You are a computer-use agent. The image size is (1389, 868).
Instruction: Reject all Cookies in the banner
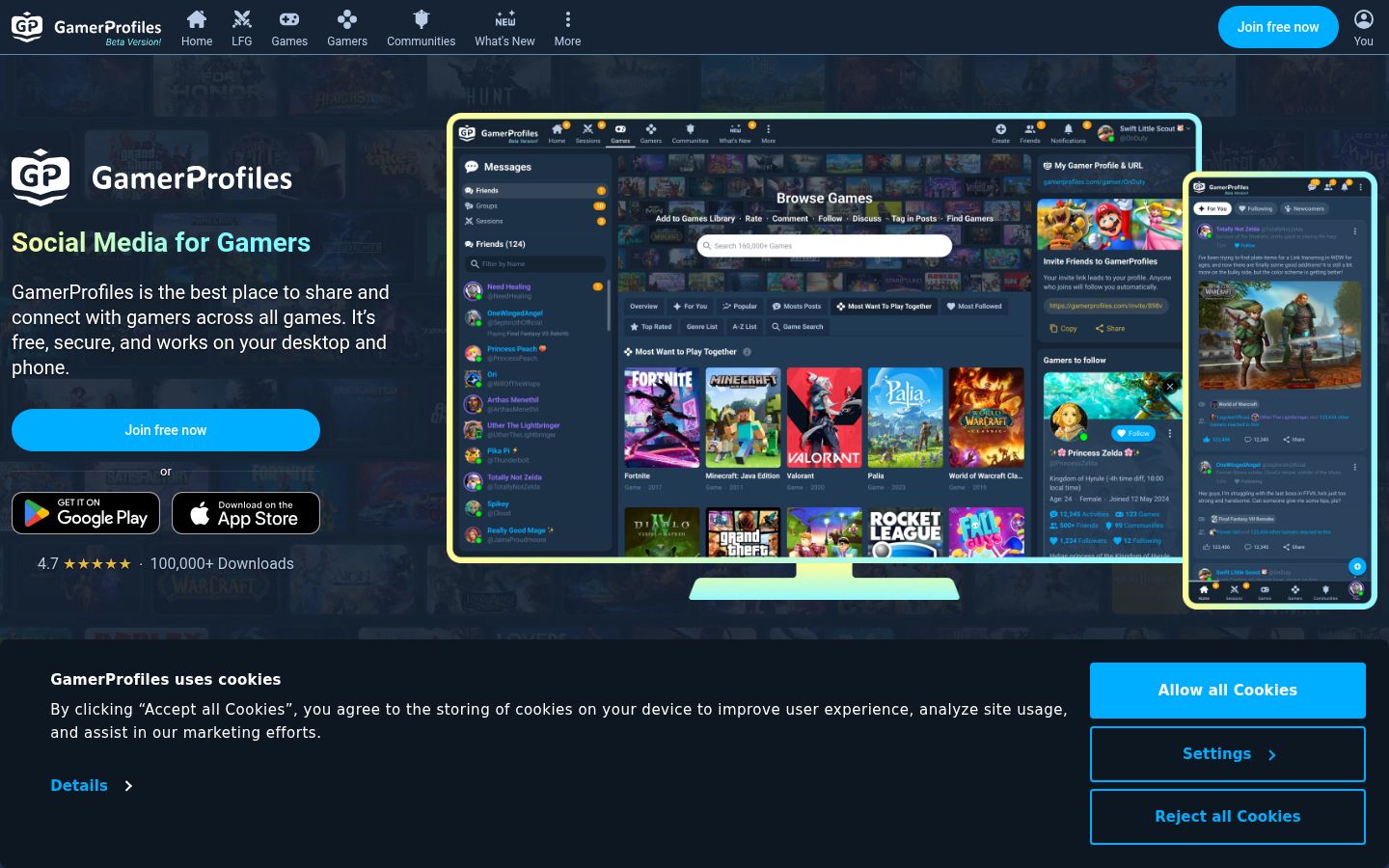[x=1228, y=817]
